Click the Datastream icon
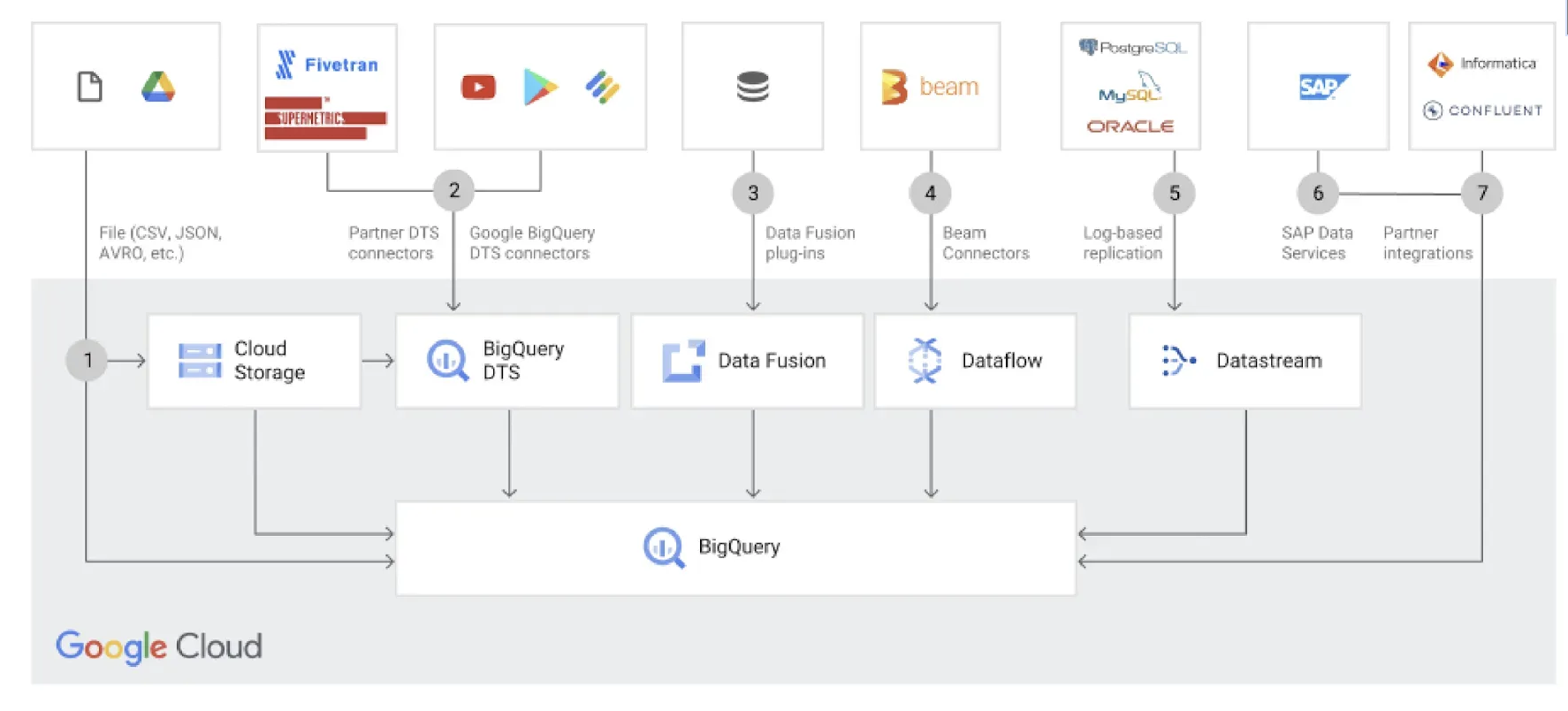The height and width of the screenshot is (711, 1568). [1179, 361]
